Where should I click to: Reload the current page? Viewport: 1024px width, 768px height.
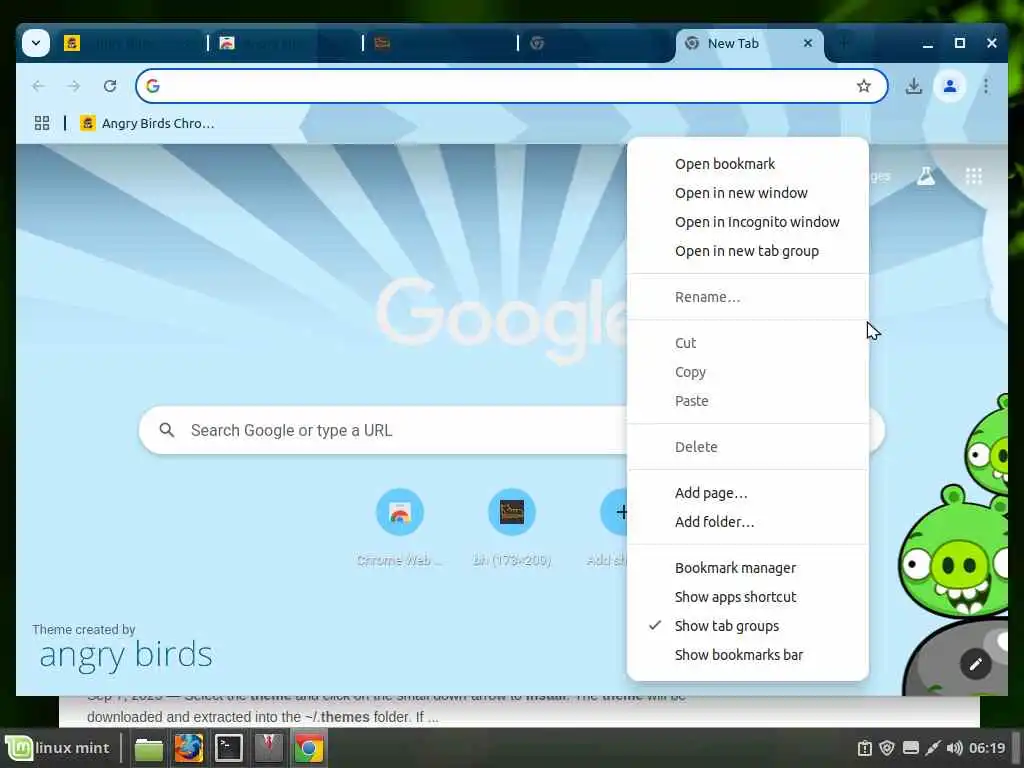110,86
